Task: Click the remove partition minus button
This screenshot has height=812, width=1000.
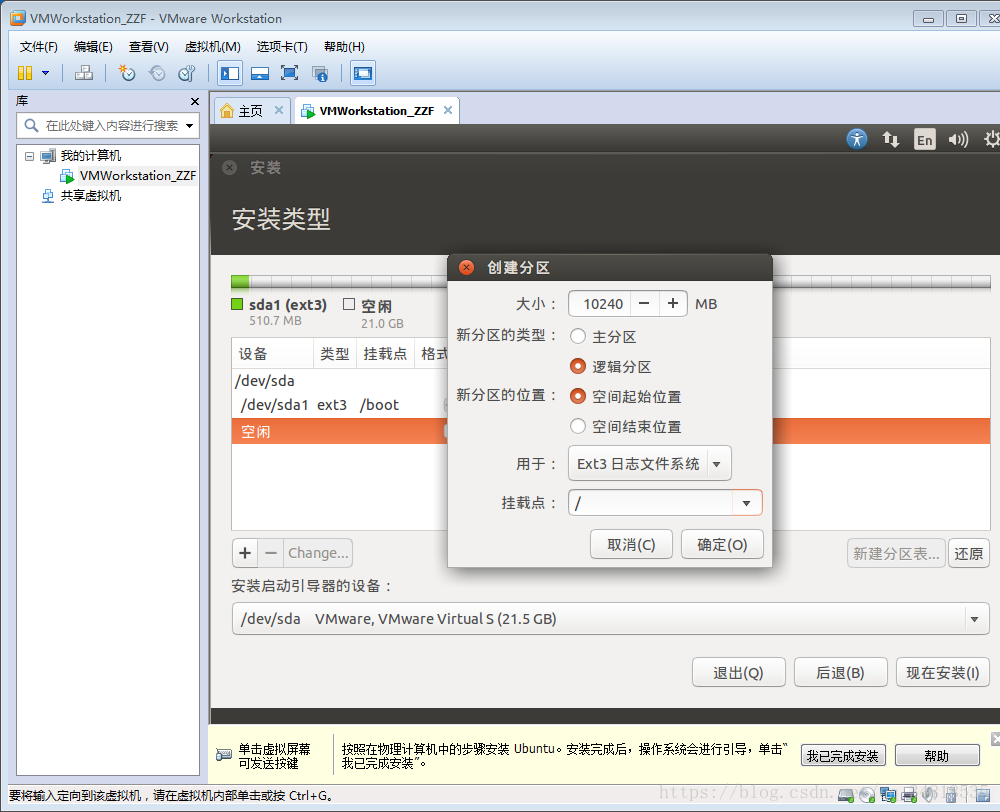Action: (x=271, y=553)
